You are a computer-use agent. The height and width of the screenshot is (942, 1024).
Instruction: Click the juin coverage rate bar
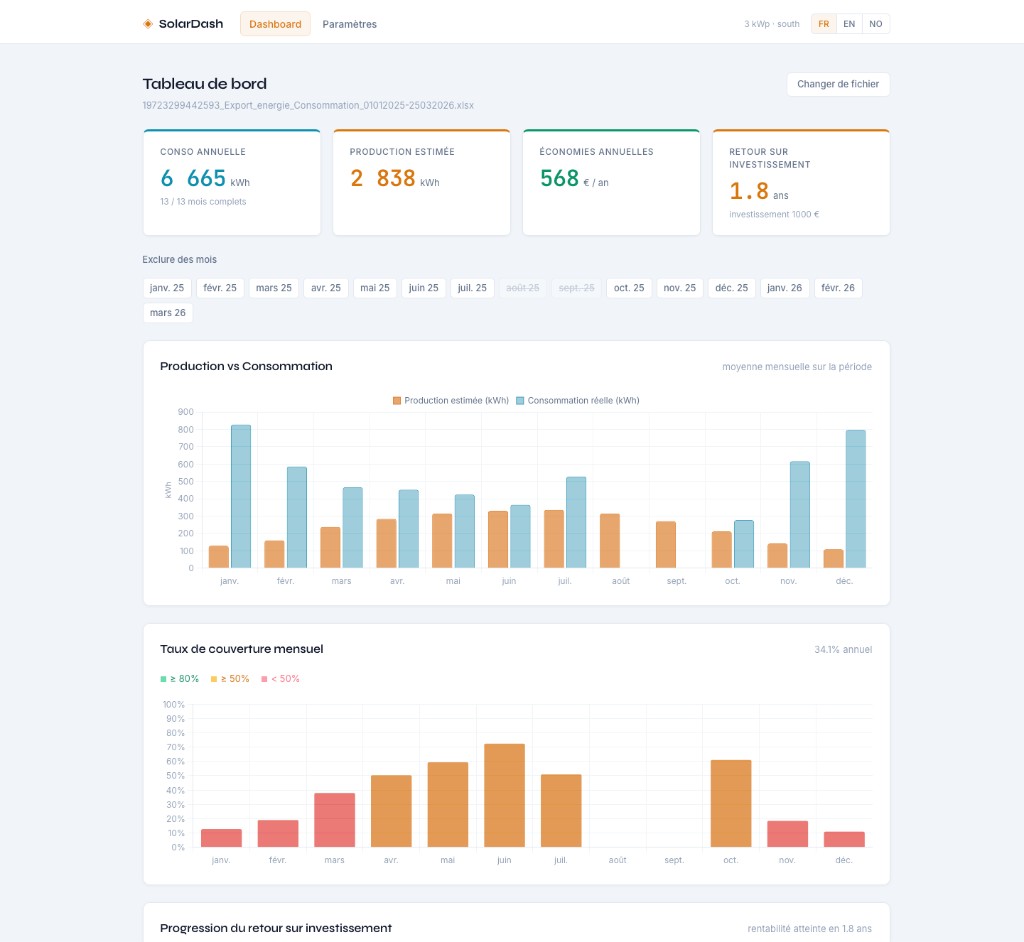pos(504,795)
